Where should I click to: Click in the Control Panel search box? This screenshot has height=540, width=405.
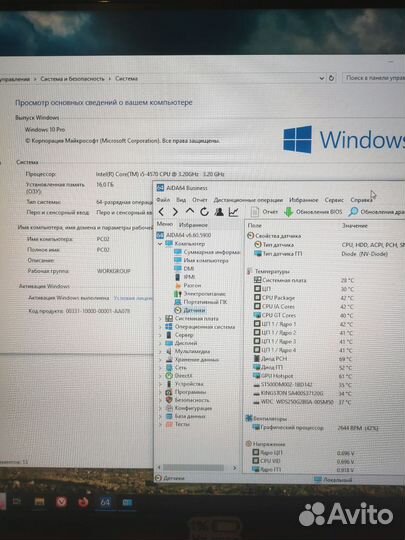374,78
